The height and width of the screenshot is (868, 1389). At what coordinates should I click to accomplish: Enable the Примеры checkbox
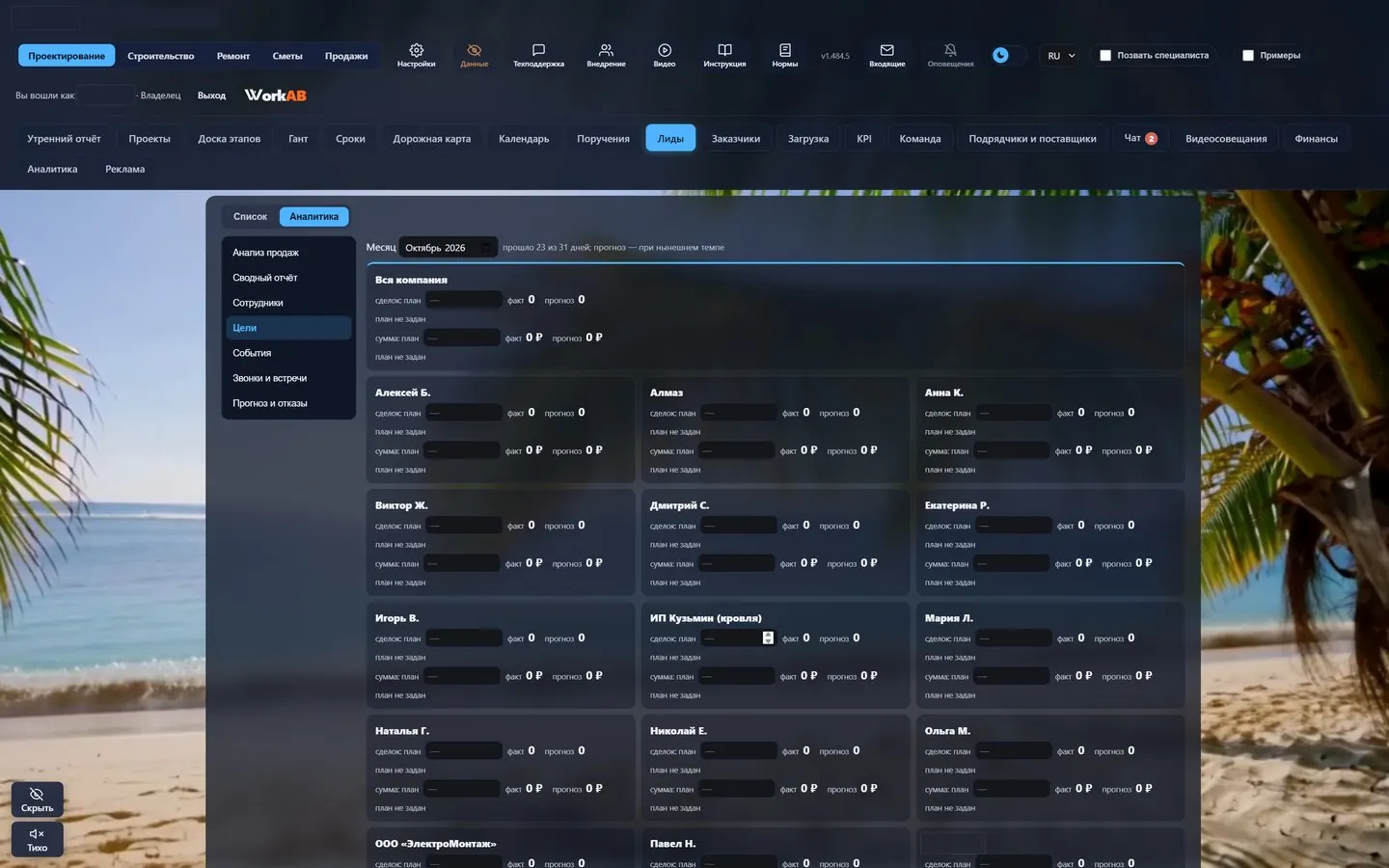pyautogui.click(x=1248, y=56)
